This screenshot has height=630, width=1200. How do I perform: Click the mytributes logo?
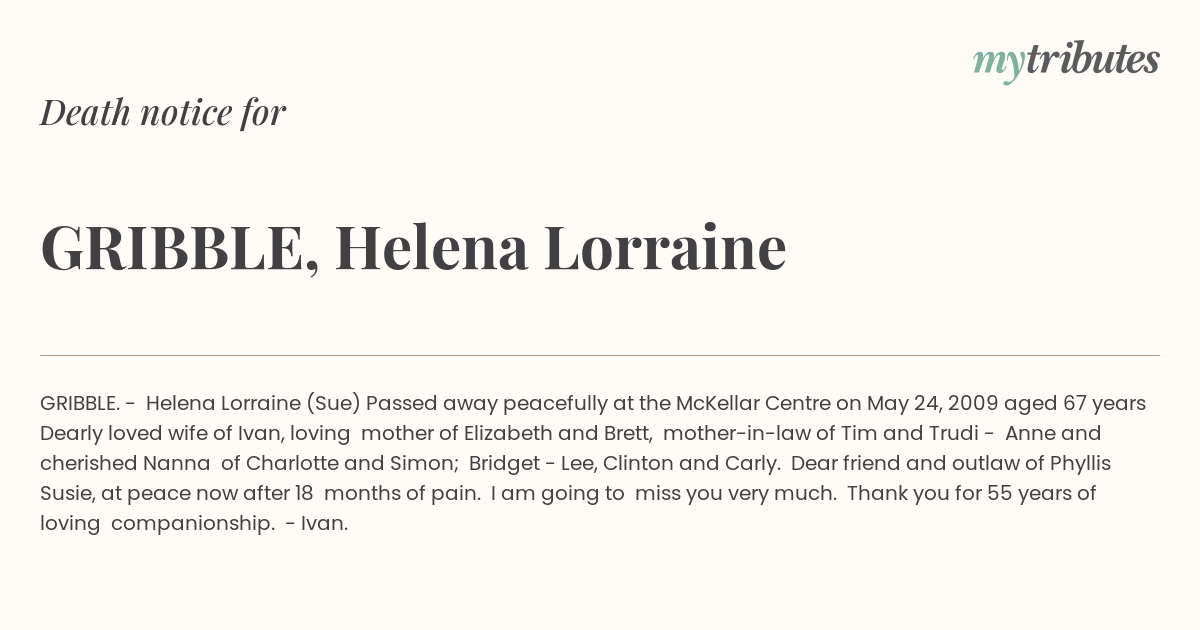click(x=1066, y=61)
